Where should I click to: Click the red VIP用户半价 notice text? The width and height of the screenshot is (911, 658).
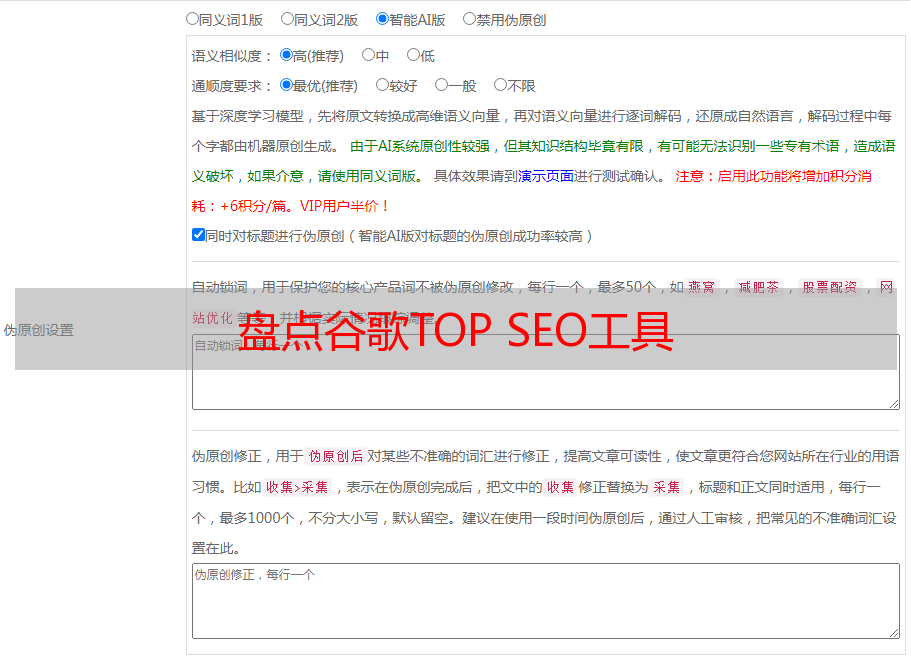(345, 206)
